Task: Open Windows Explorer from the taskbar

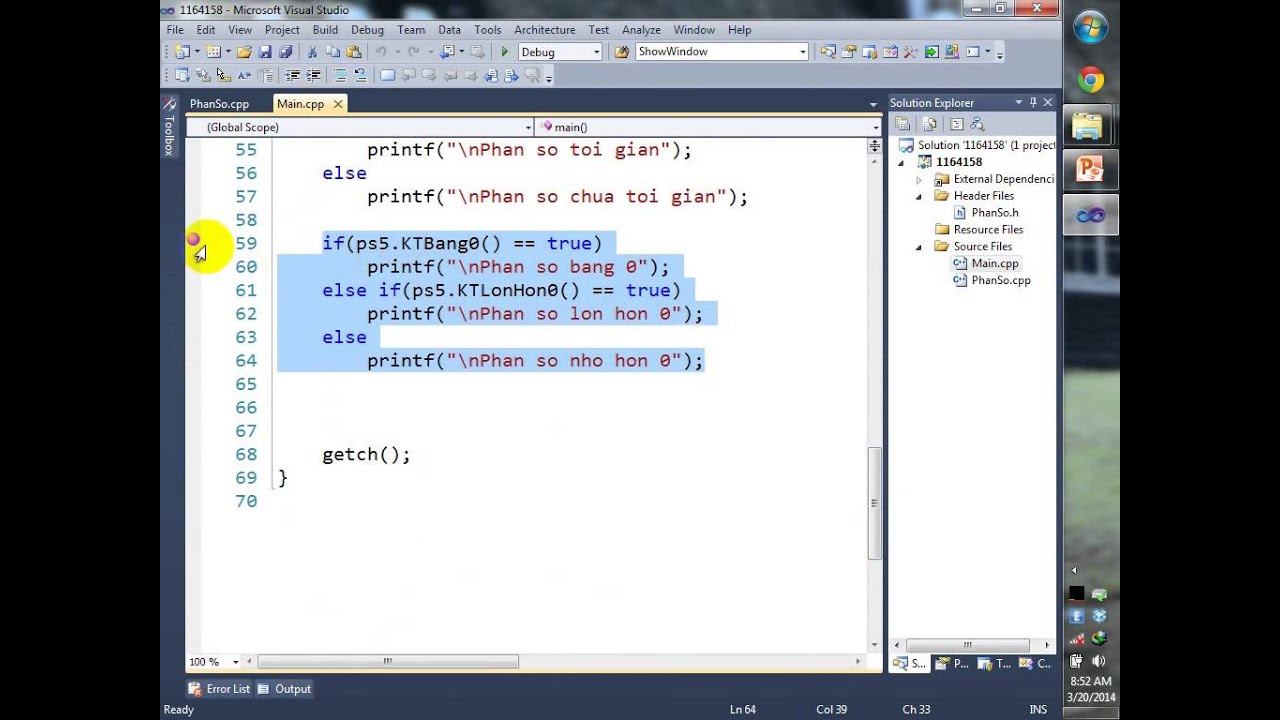Action: tap(1088, 126)
